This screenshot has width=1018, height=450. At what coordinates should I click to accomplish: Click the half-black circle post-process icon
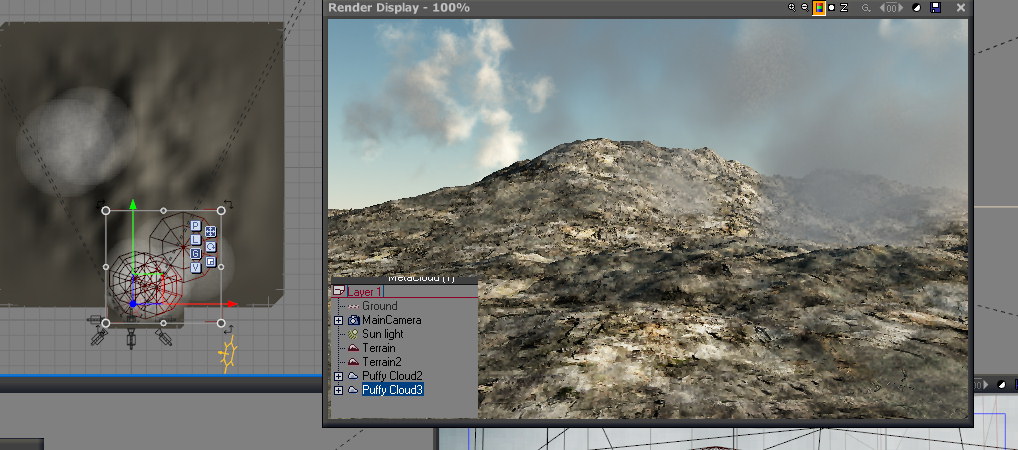918,8
